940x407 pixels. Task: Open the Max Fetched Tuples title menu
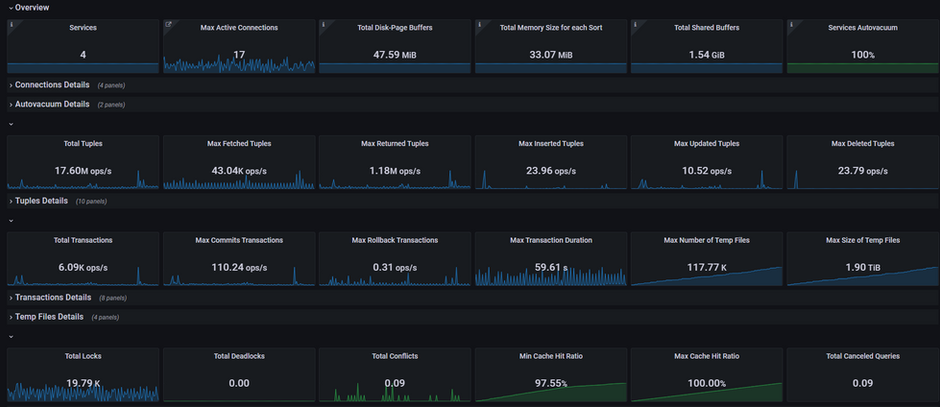click(x=239, y=144)
